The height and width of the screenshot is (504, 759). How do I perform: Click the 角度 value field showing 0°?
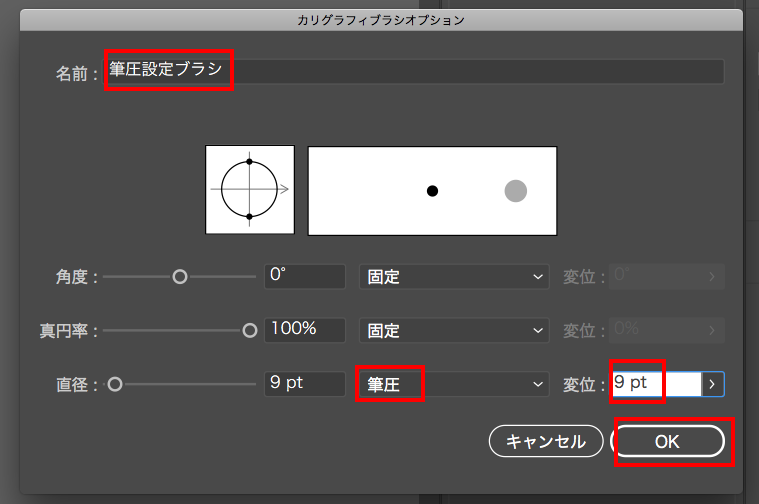tap(305, 276)
